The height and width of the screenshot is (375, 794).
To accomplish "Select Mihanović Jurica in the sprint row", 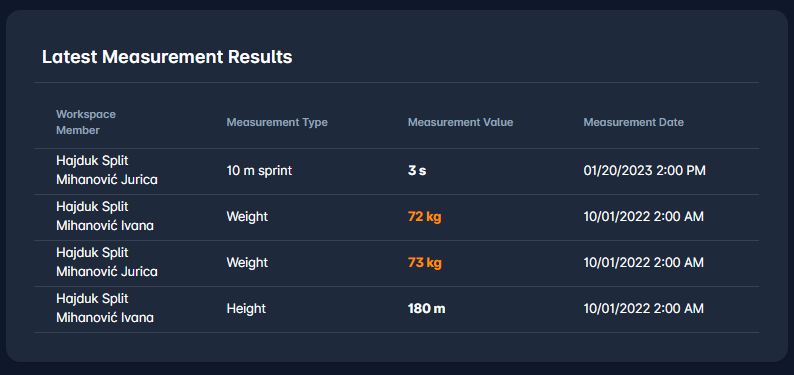I will (107, 180).
